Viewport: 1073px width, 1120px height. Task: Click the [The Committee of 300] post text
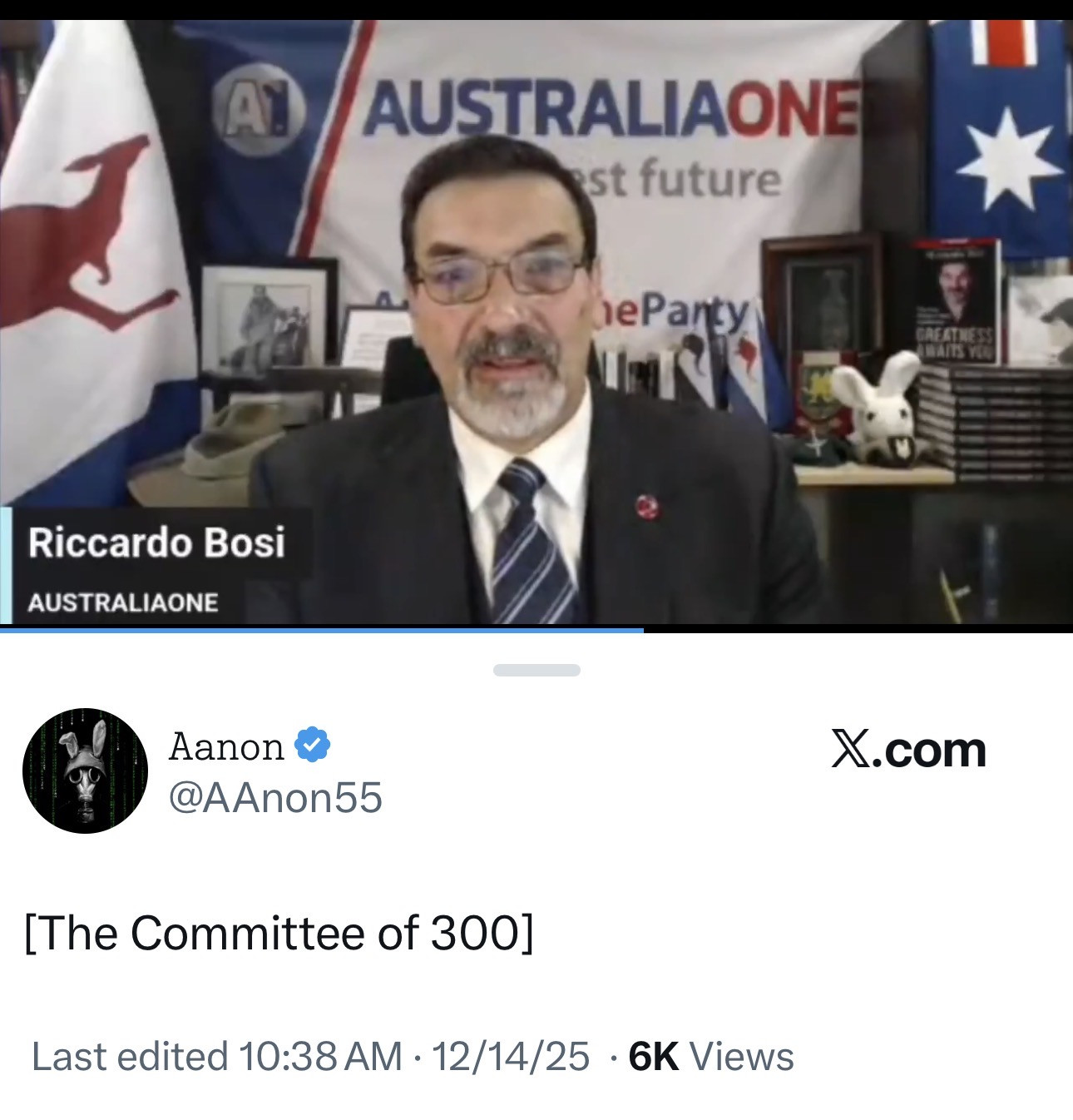[279, 933]
